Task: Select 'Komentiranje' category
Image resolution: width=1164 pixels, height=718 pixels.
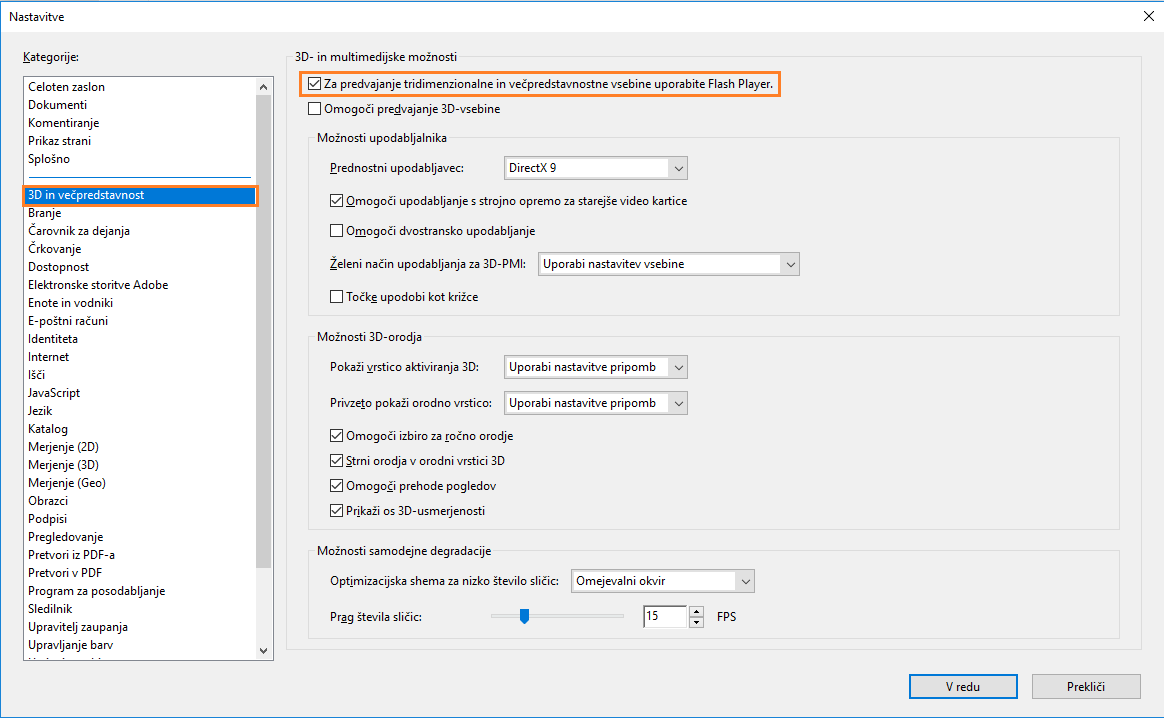Action: pos(140,123)
